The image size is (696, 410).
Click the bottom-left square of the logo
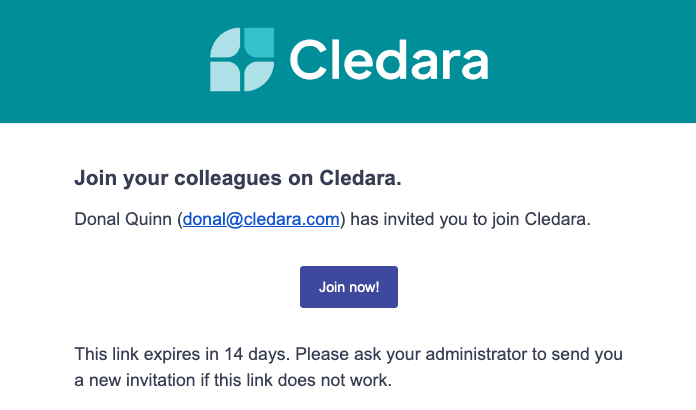tap(225, 77)
